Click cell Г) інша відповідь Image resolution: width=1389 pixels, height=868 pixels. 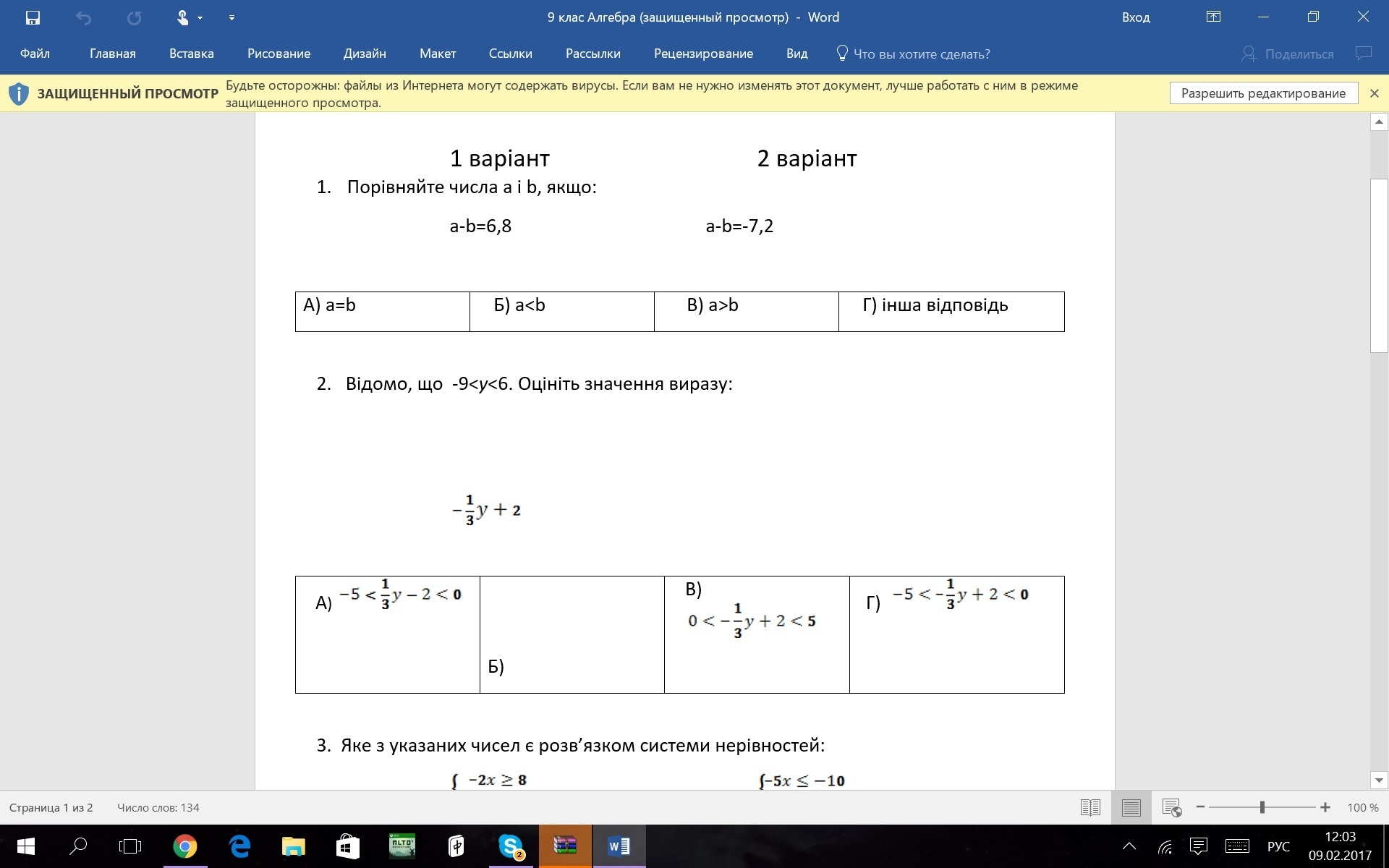[x=951, y=312]
